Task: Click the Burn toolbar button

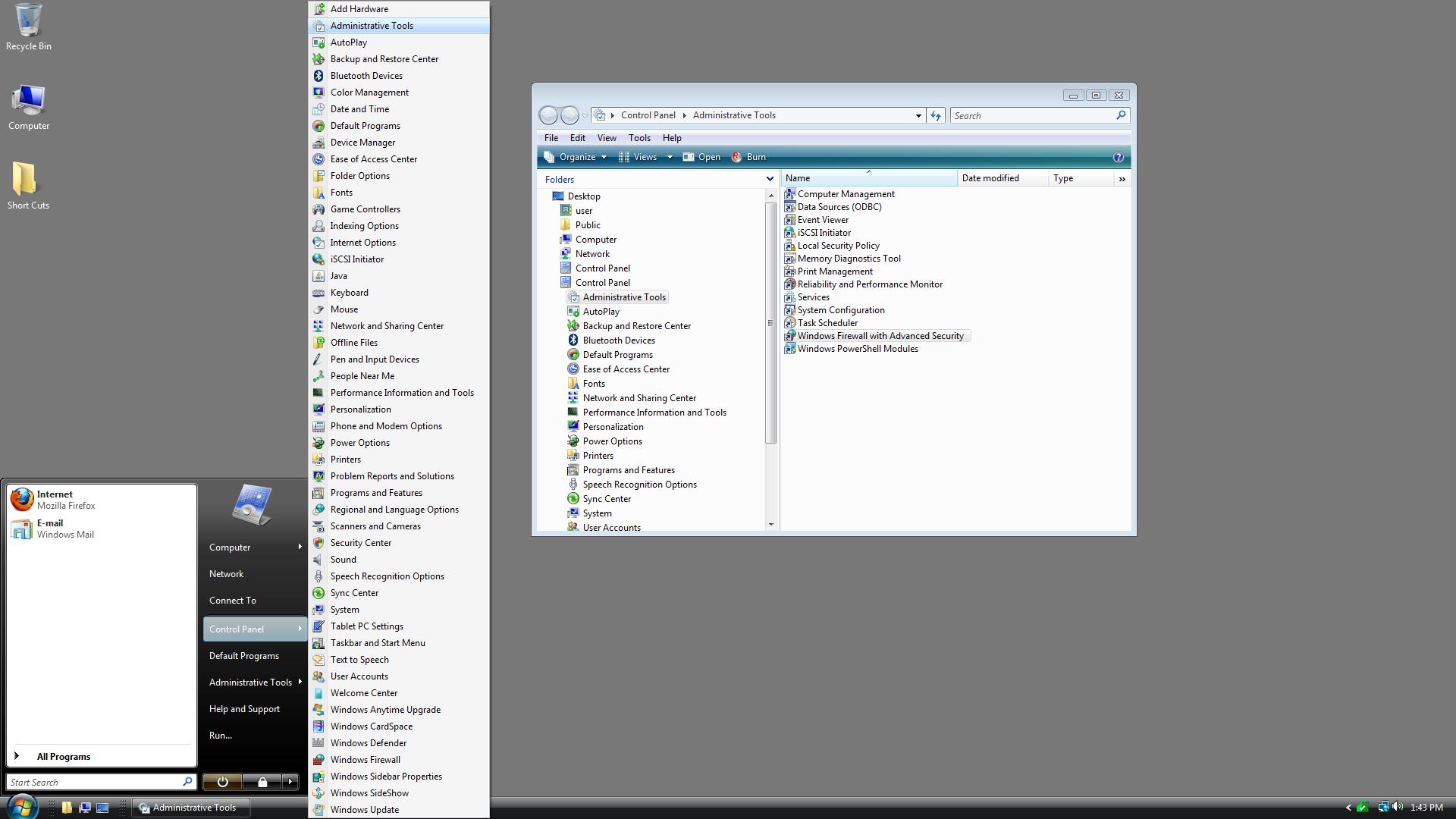Action: (748, 157)
